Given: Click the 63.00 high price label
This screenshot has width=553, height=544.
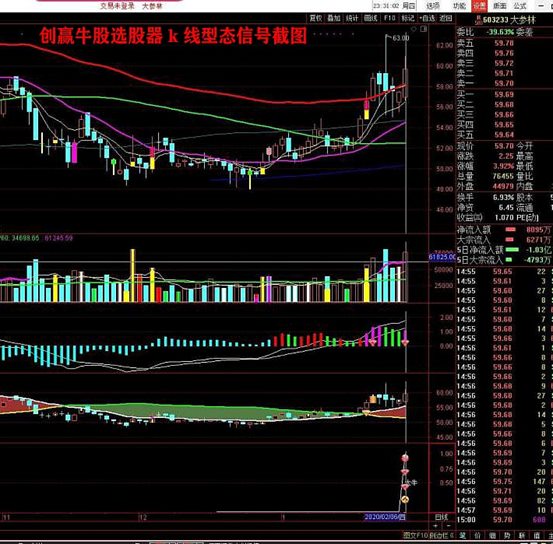Looking at the screenshot, I should click(401, 38).
